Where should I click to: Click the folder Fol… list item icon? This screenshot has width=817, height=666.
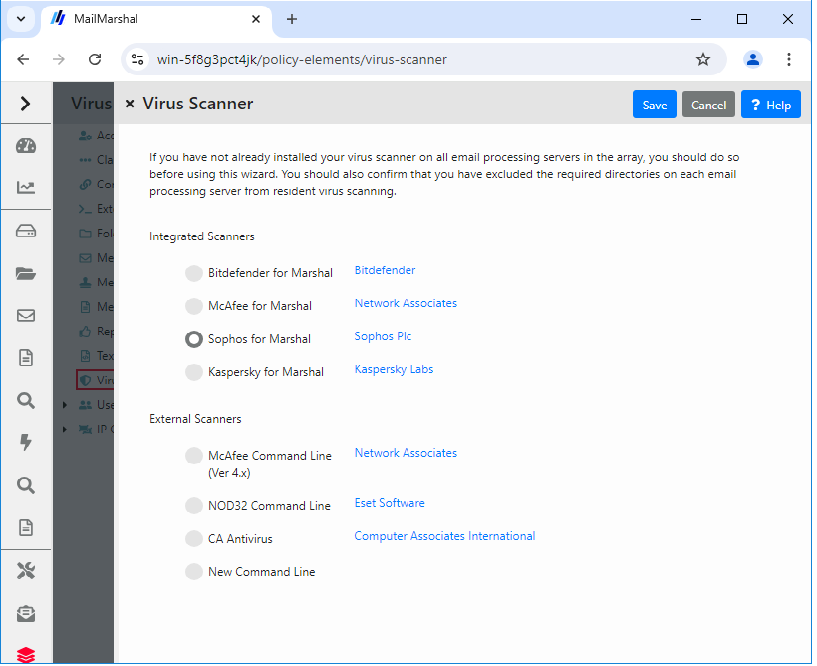(x=85, y=233)
